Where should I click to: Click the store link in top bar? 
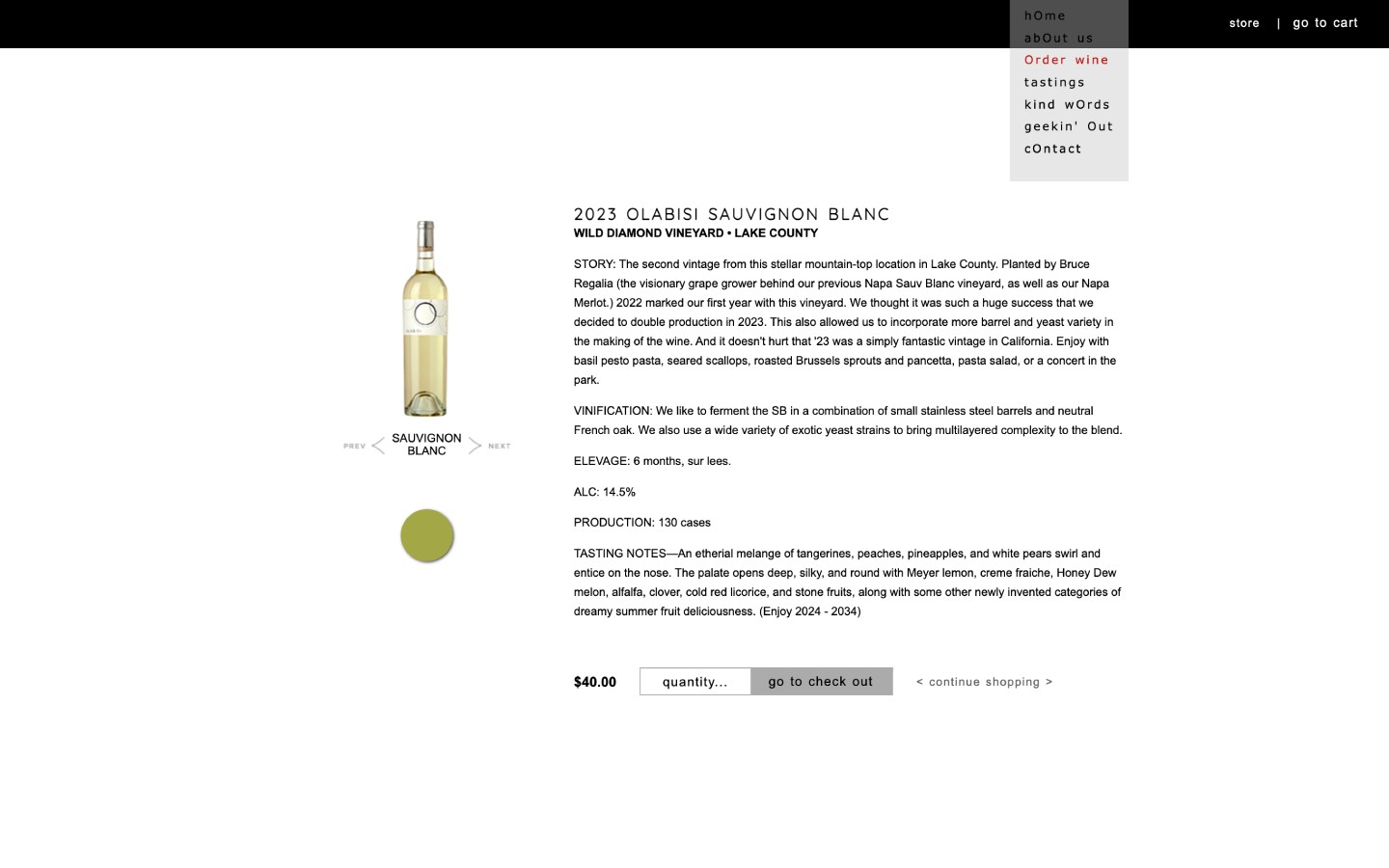(1244, 23)
